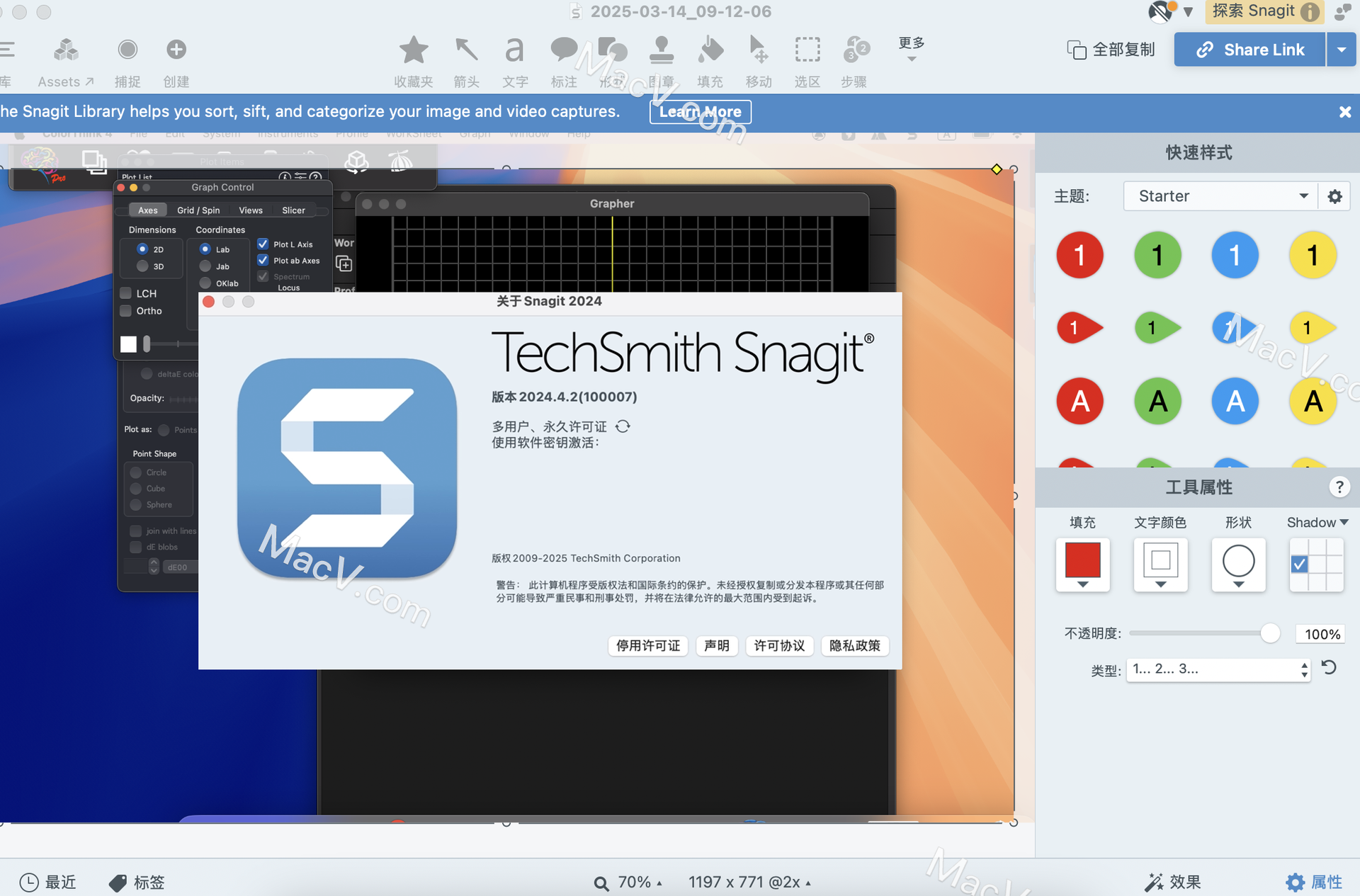The image size is (1360, 896).
Task: Reset step type with undo arrow
Action: pyautogui.click(x=1330, y=667)
